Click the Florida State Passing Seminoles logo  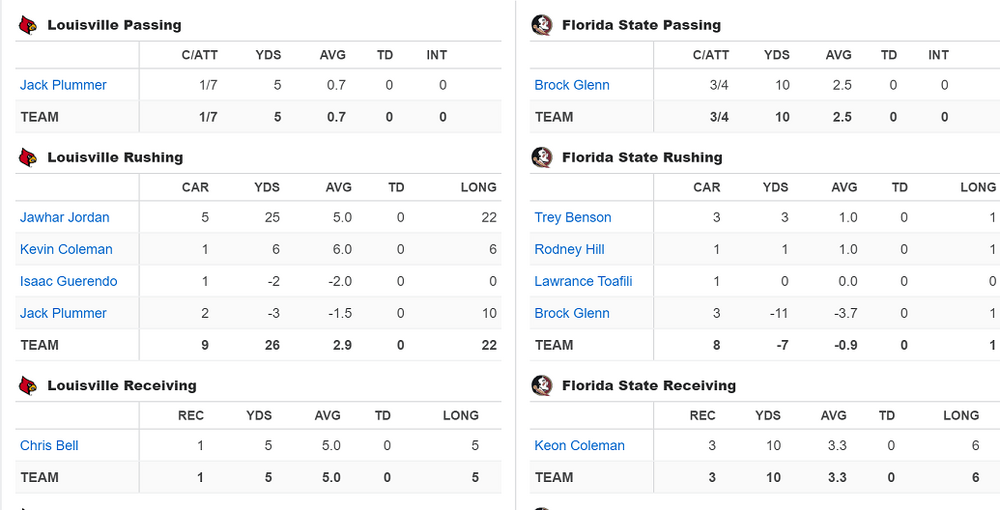point(542,25)
